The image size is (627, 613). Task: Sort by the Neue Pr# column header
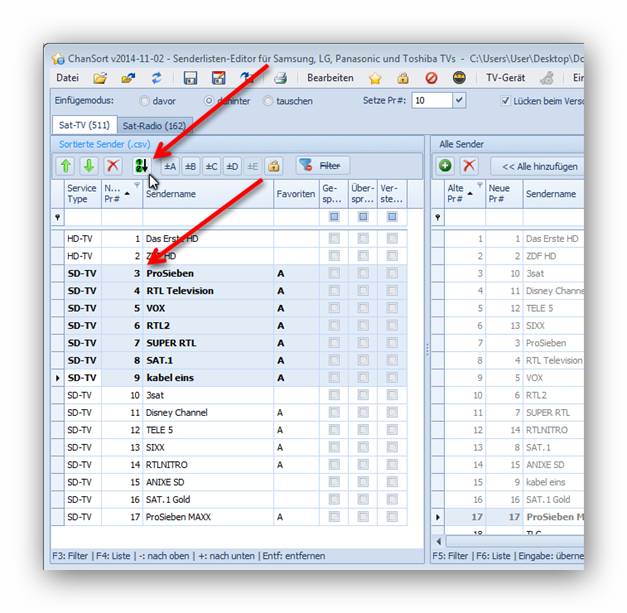point(504,194)
